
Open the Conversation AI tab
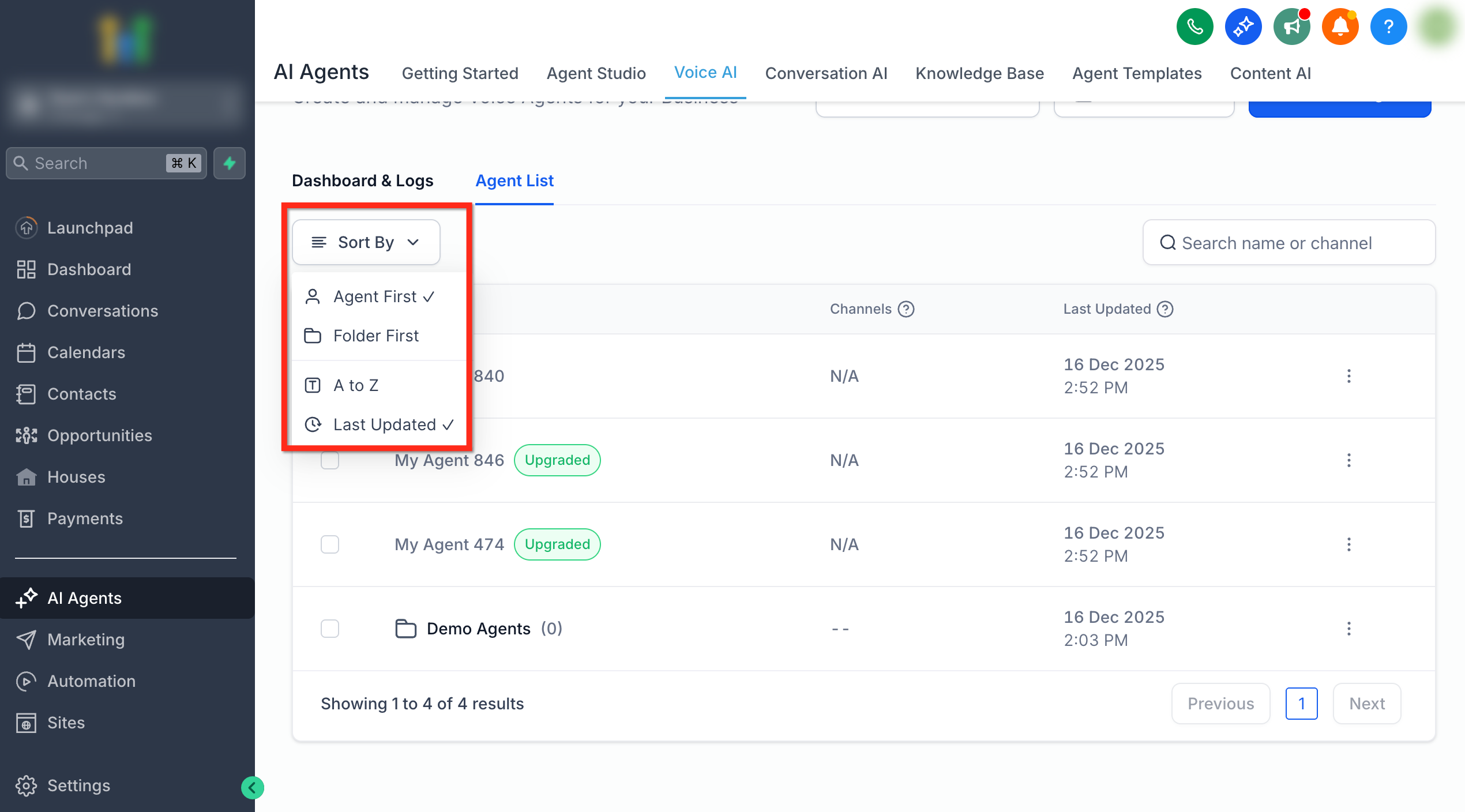click(x=826, y=73)
